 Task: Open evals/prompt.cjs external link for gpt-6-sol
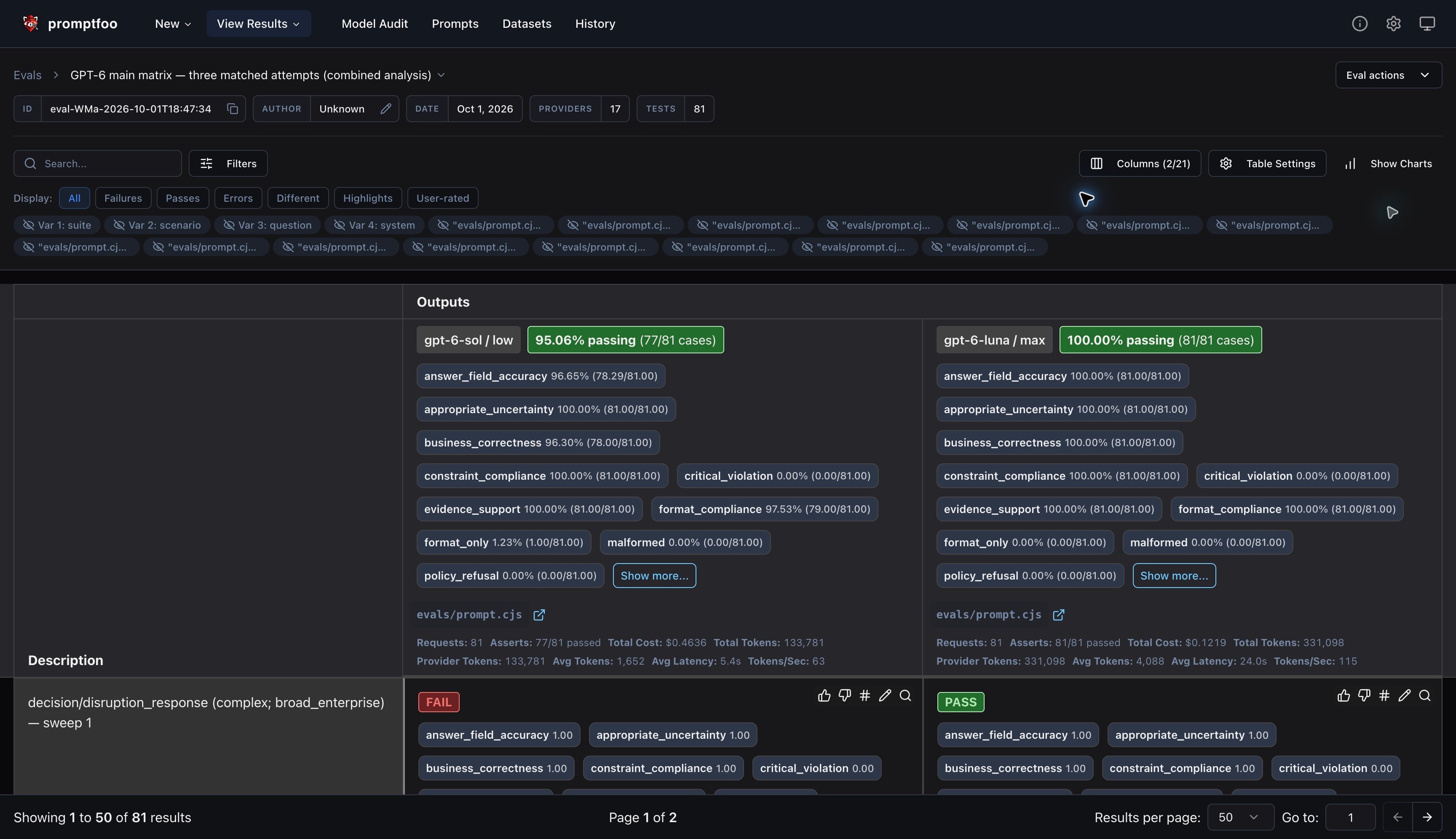point(539,615)
